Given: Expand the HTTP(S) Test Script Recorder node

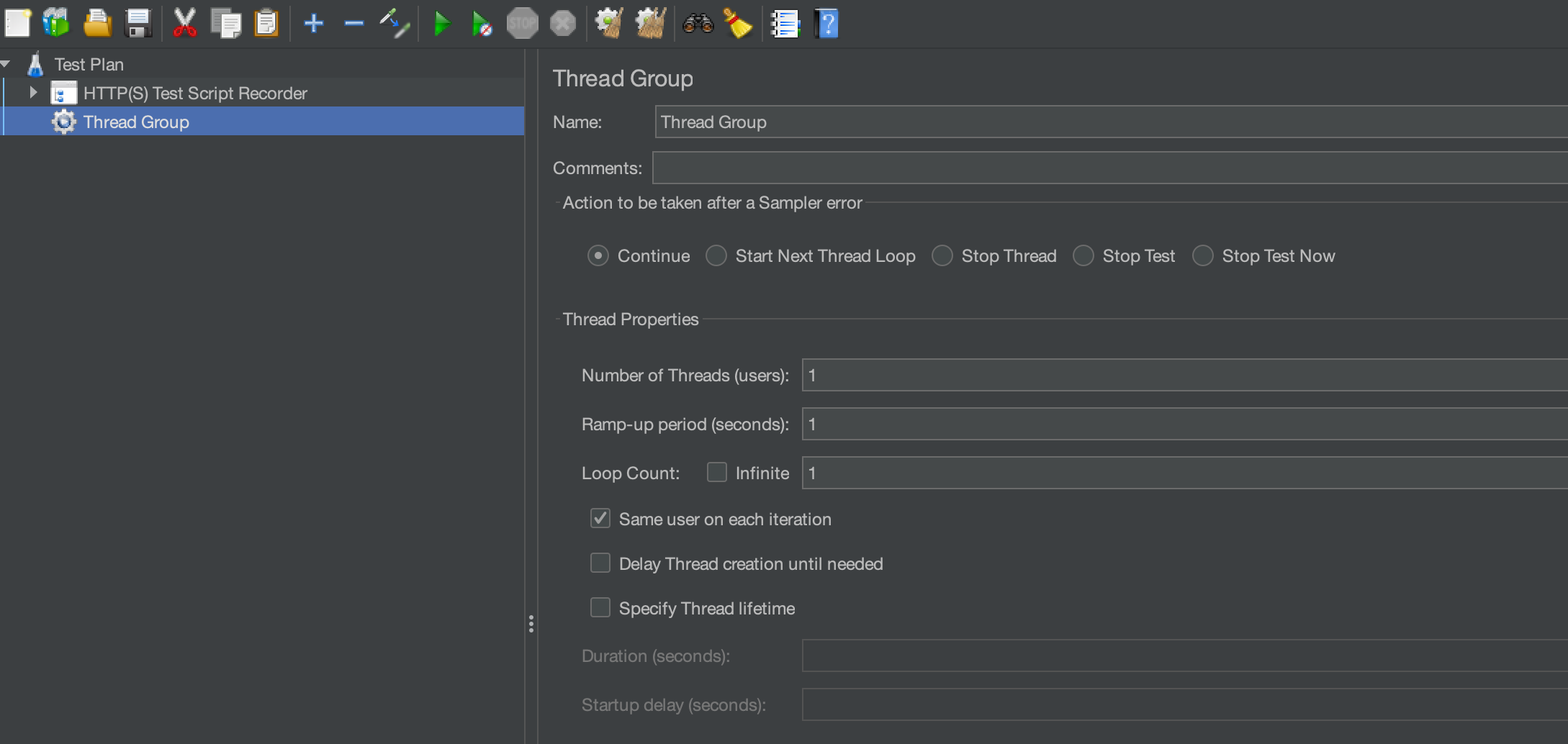Looking at the screenshot, I should [33, 93].
